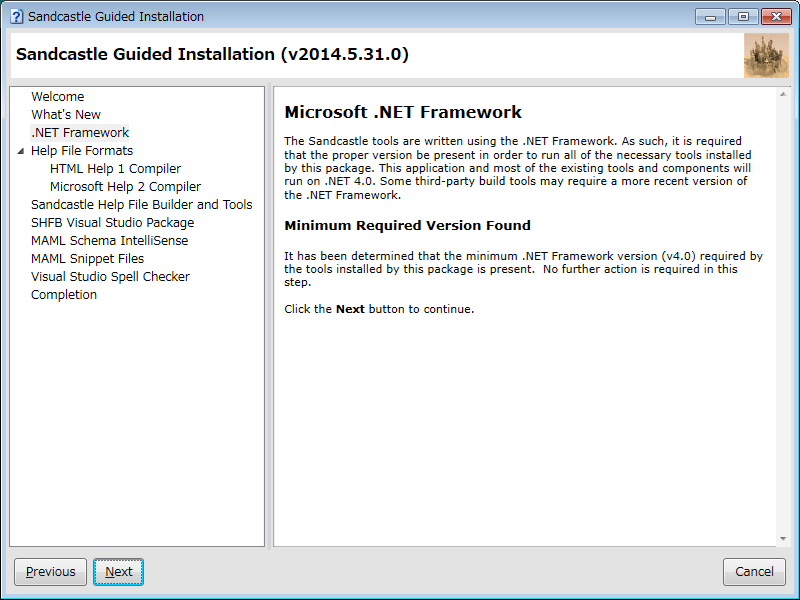Click the content pane scroll down arrow

783,539
